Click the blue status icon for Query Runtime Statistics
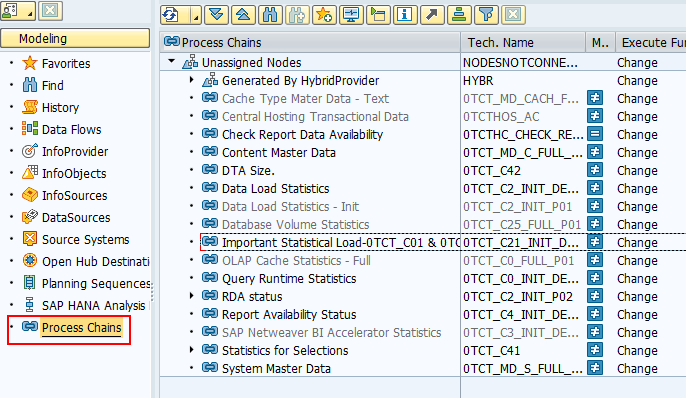Screen dimensions: 686x398 595,278
